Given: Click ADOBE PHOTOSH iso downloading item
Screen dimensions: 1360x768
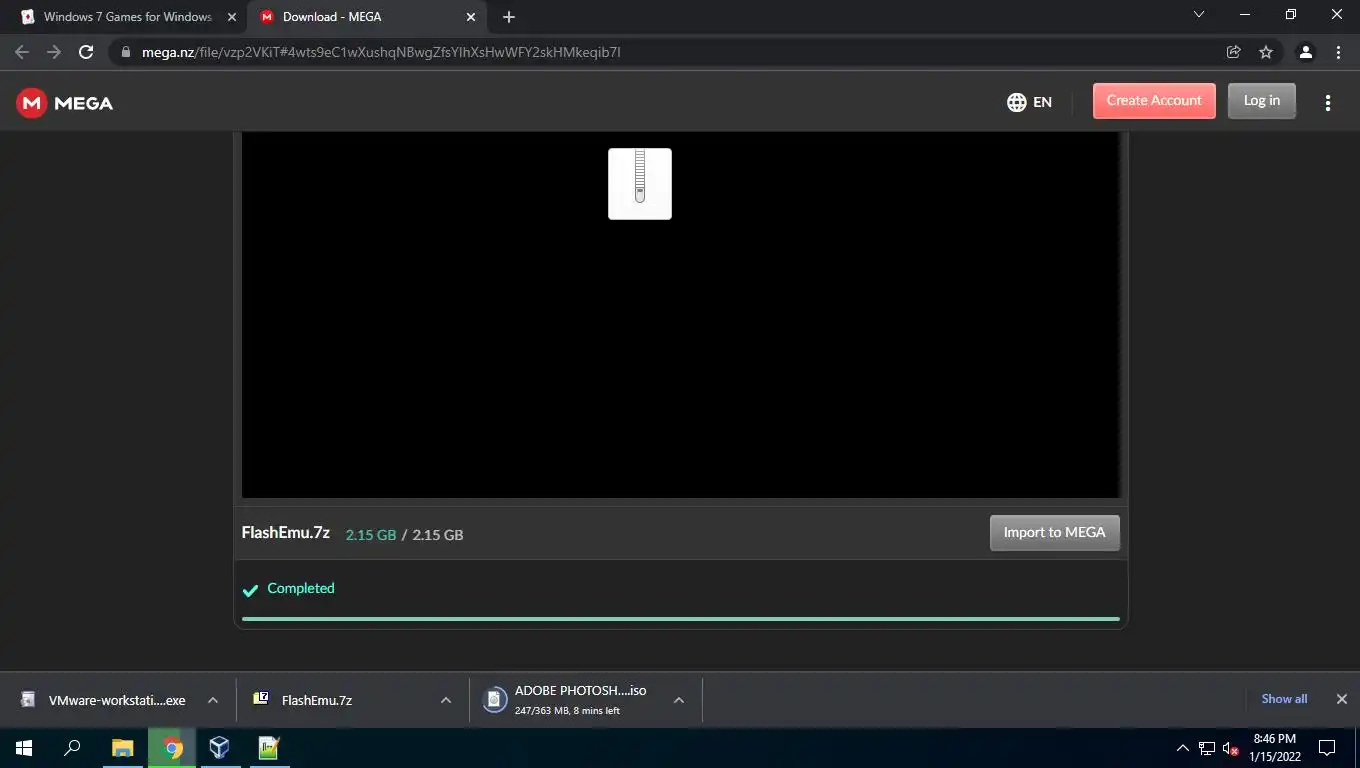Looking at the screenshot, I should (566, 700).
